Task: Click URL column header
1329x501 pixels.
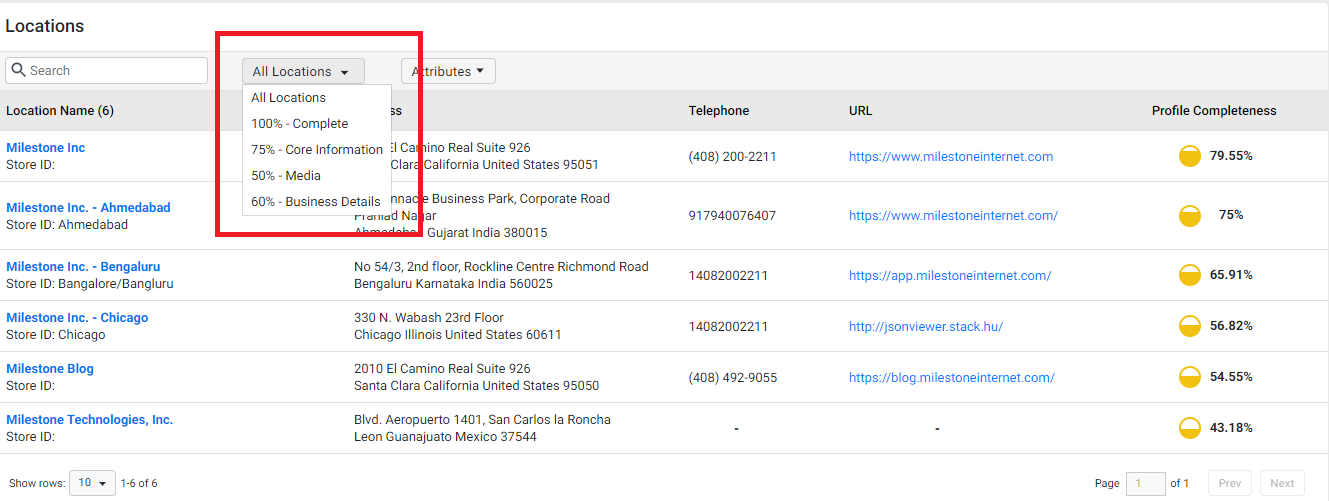Action: coord(861,111)
